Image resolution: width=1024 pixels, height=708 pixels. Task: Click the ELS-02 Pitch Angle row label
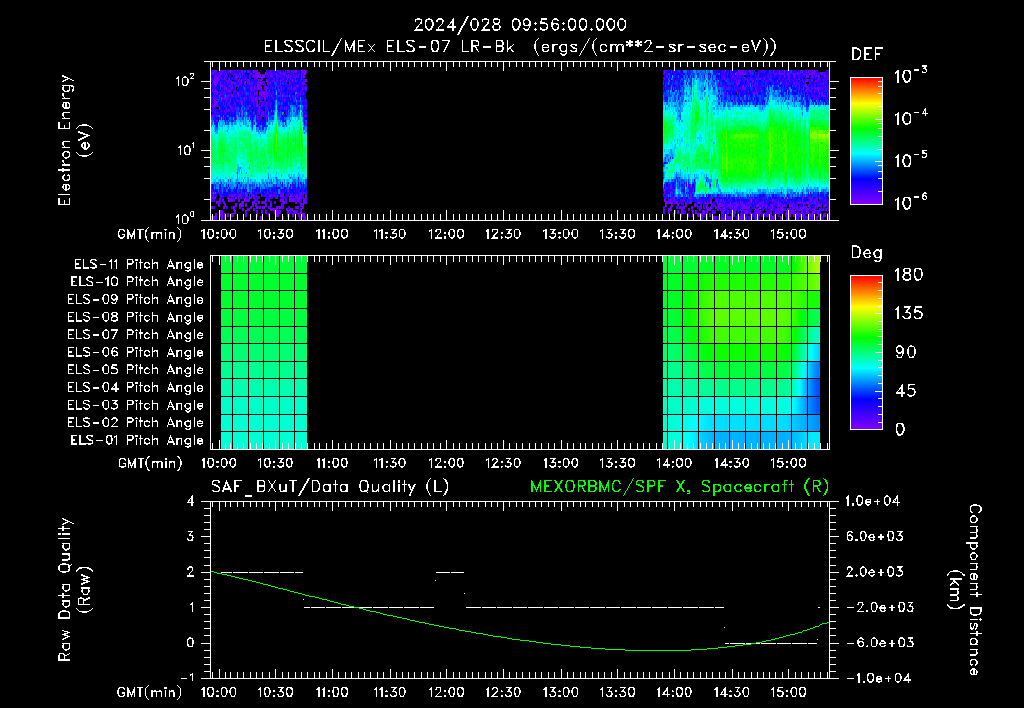click(135, 423)
